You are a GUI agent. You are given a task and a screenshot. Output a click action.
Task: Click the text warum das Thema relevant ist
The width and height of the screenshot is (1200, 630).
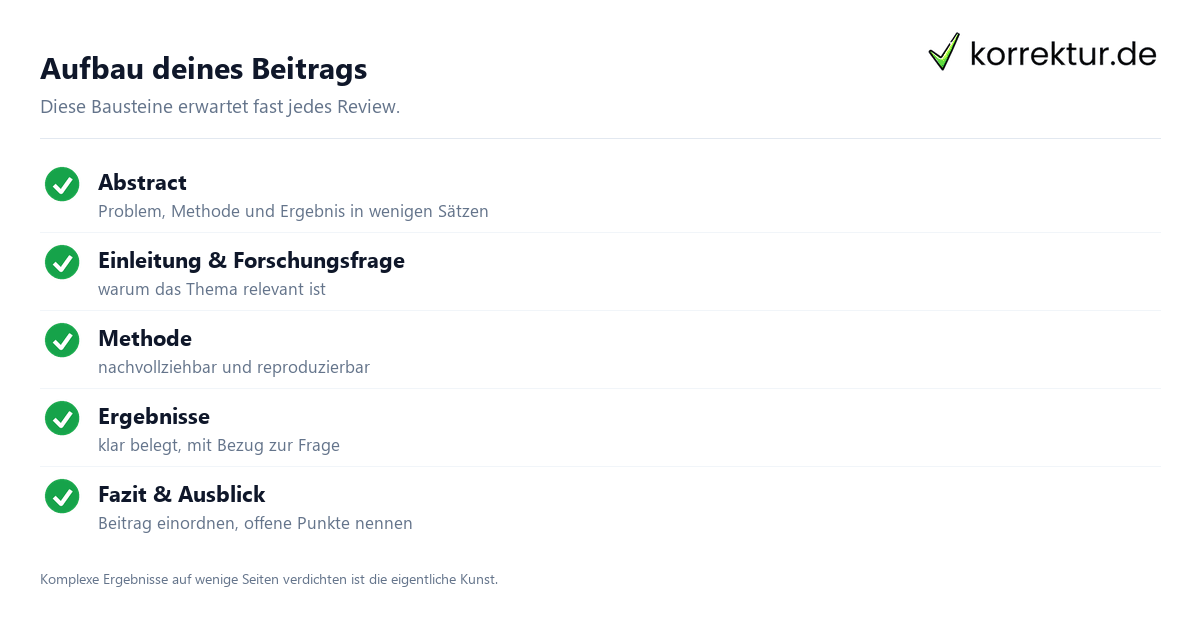coord(212,289)
